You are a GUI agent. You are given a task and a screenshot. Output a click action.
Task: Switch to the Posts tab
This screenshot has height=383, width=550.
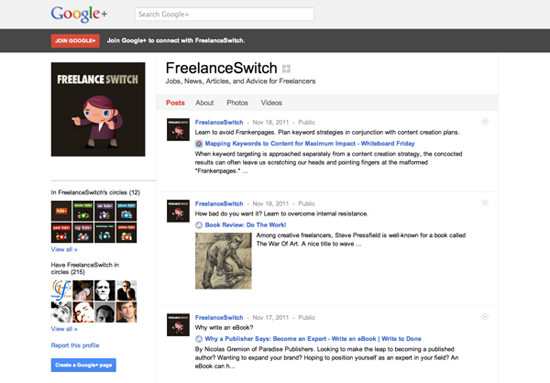click(175, 103)
